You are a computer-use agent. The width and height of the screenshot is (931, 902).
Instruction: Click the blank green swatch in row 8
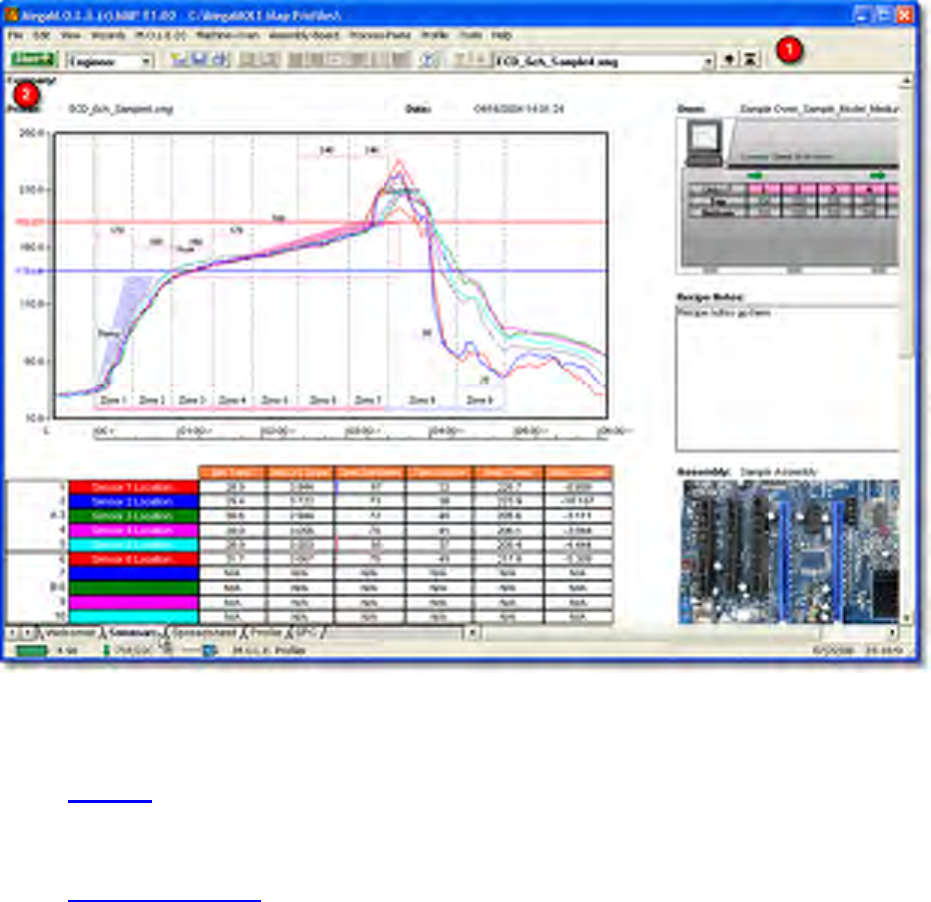click(133, 588)
